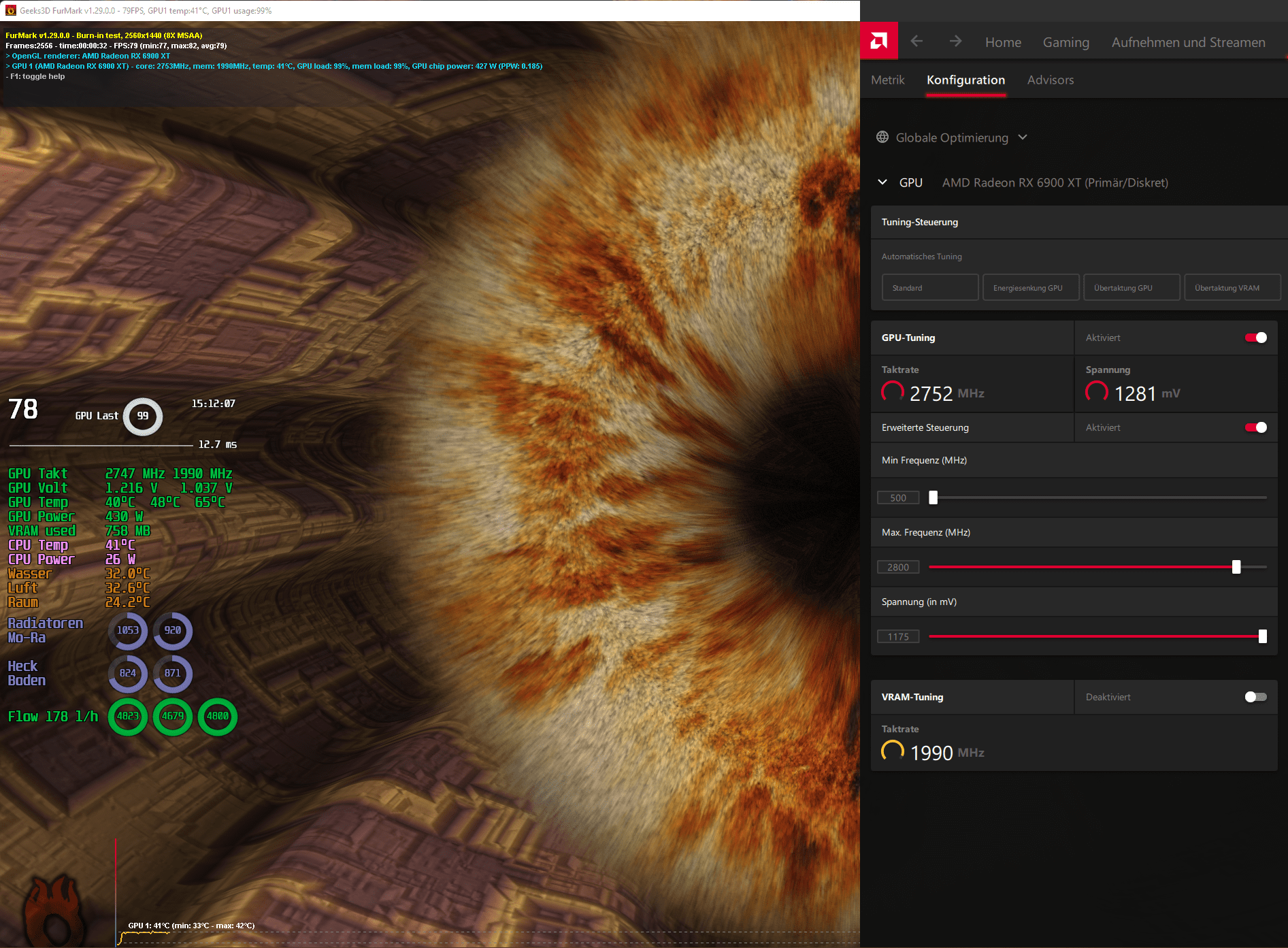This screenshot has height=948, width=1288.
Task: Open the Globale Optimierung dropdown
Action: (952, 137)
